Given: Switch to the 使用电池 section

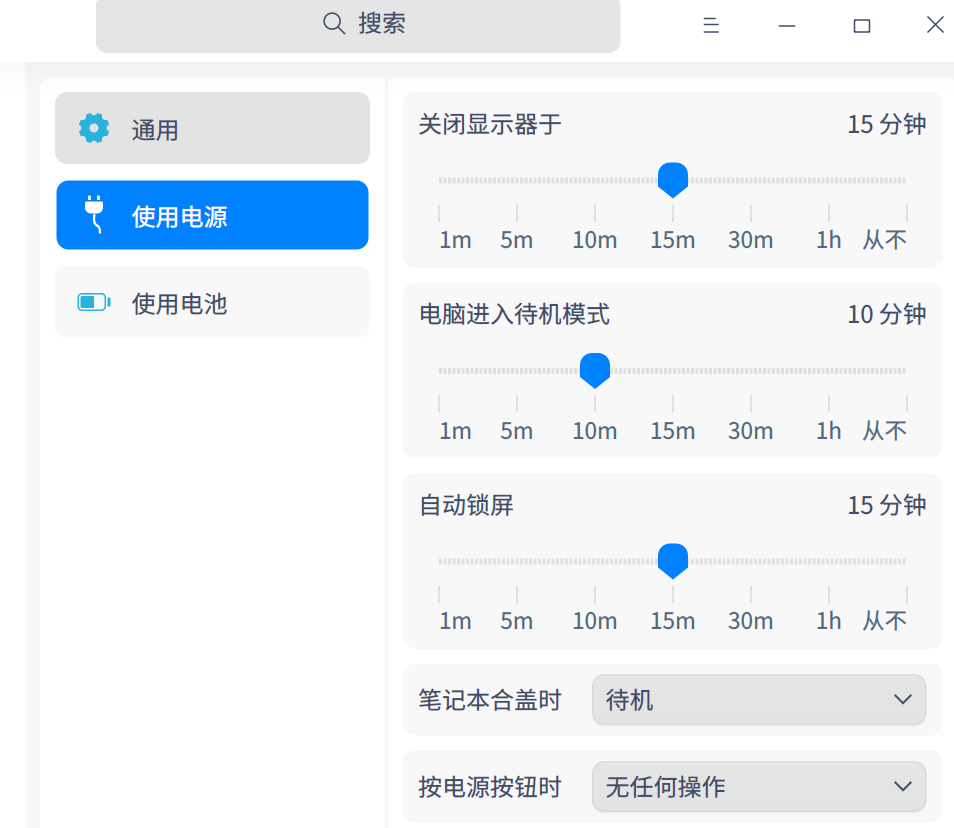Looking at the screenshot, I should (x=212, y=302).
